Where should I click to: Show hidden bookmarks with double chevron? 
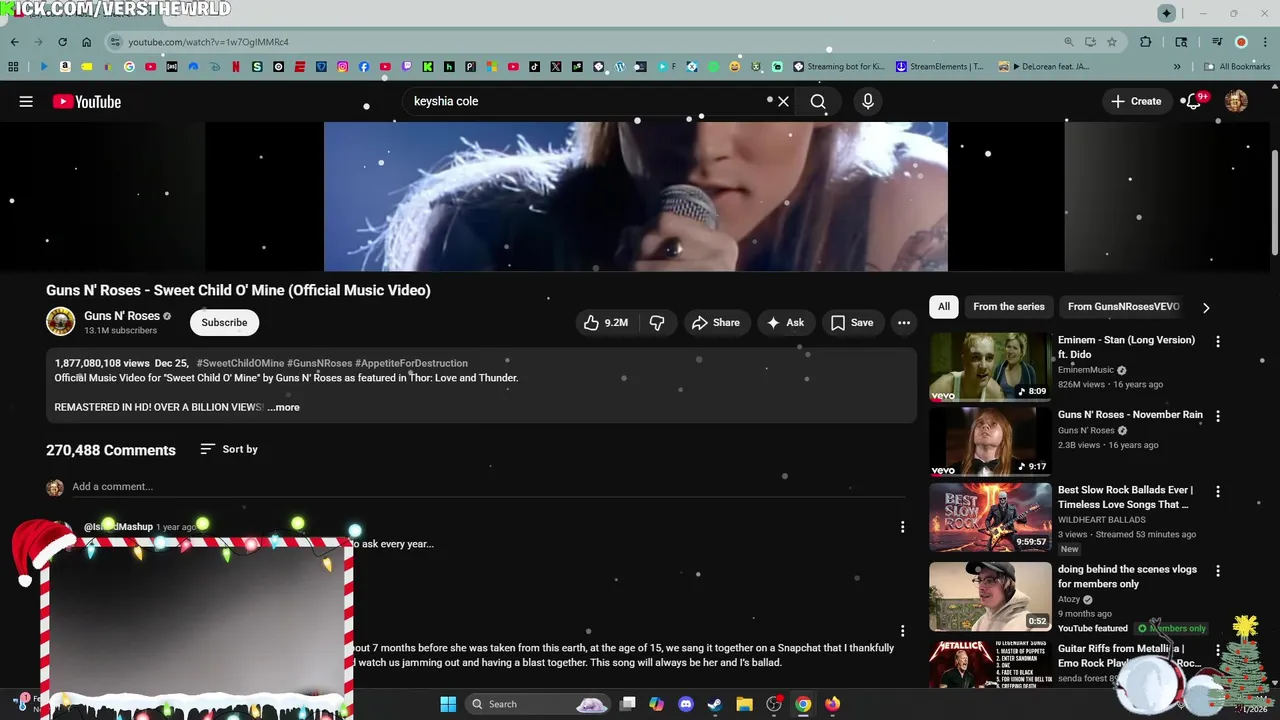1177,67
